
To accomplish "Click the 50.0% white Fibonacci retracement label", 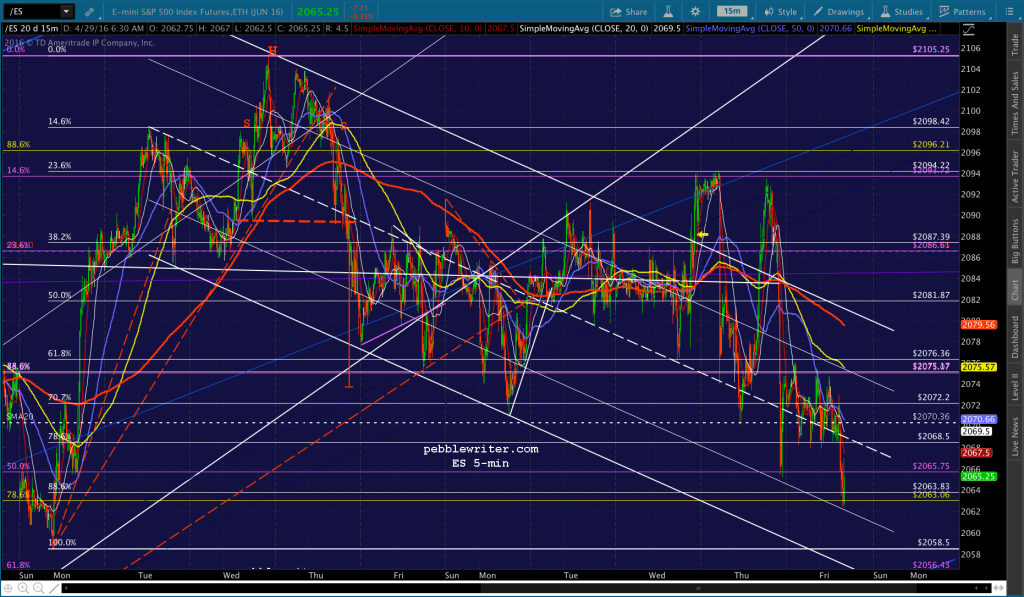I will (59, 295).
